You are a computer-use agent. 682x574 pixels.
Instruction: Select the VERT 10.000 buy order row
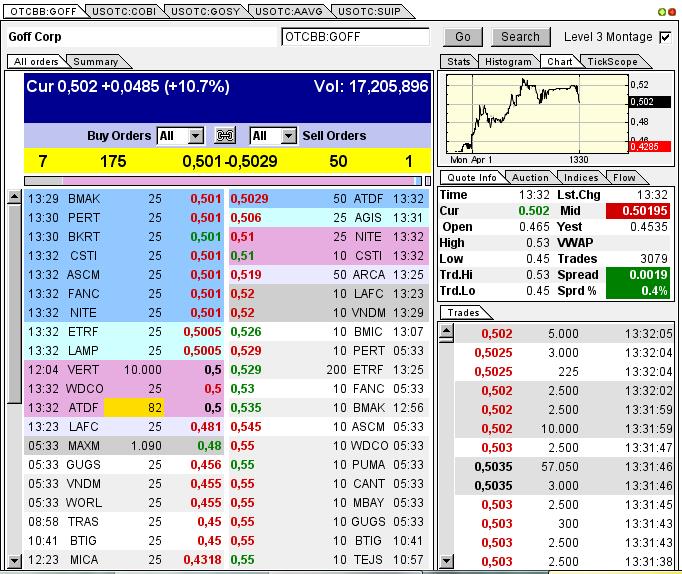point(124,370)
